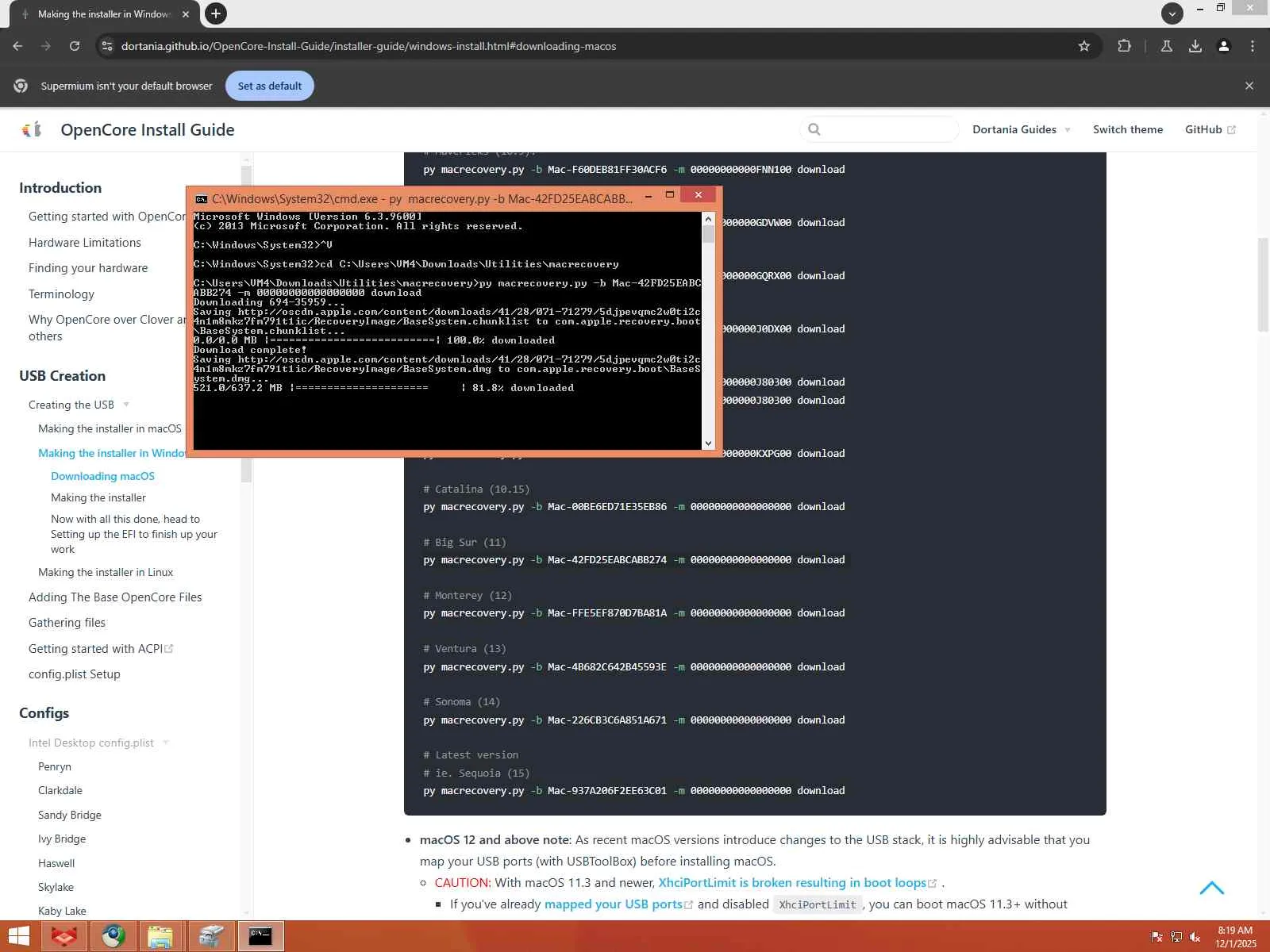This screenshot has width=1270, height=952.
Task: Open the Sandy Bridge config page
Action: pyautogui.click(x=70, y=815)
